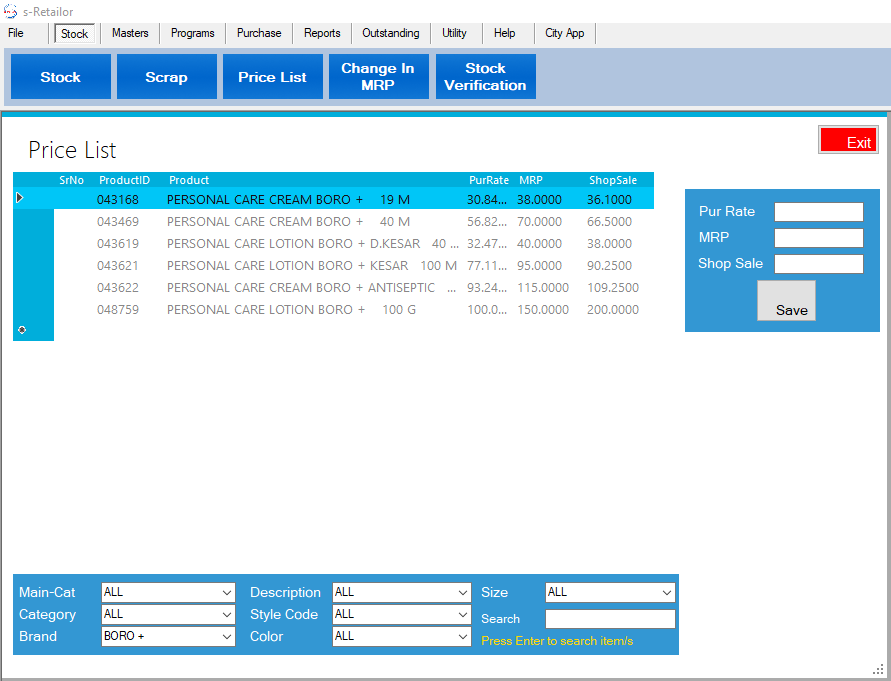Click the Stock toolbar button

click(60, 77)
